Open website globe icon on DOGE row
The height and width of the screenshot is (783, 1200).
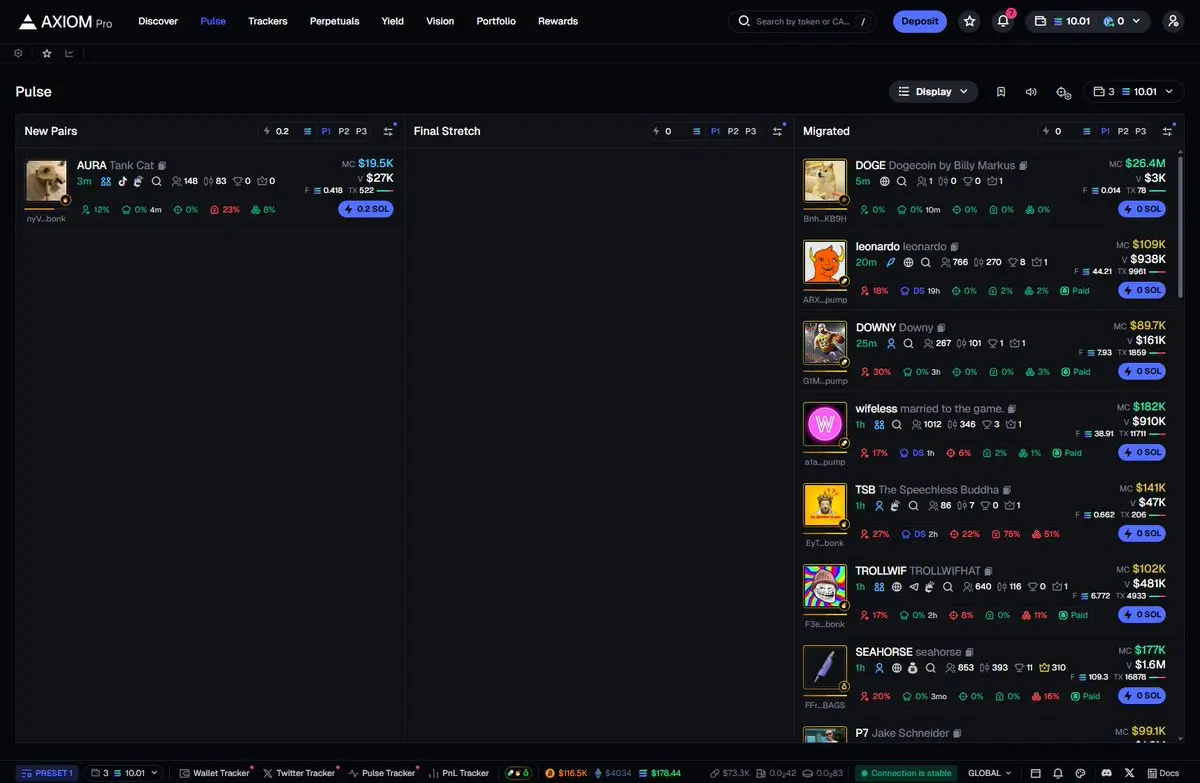pyautogui.click(x=885, y=181)
